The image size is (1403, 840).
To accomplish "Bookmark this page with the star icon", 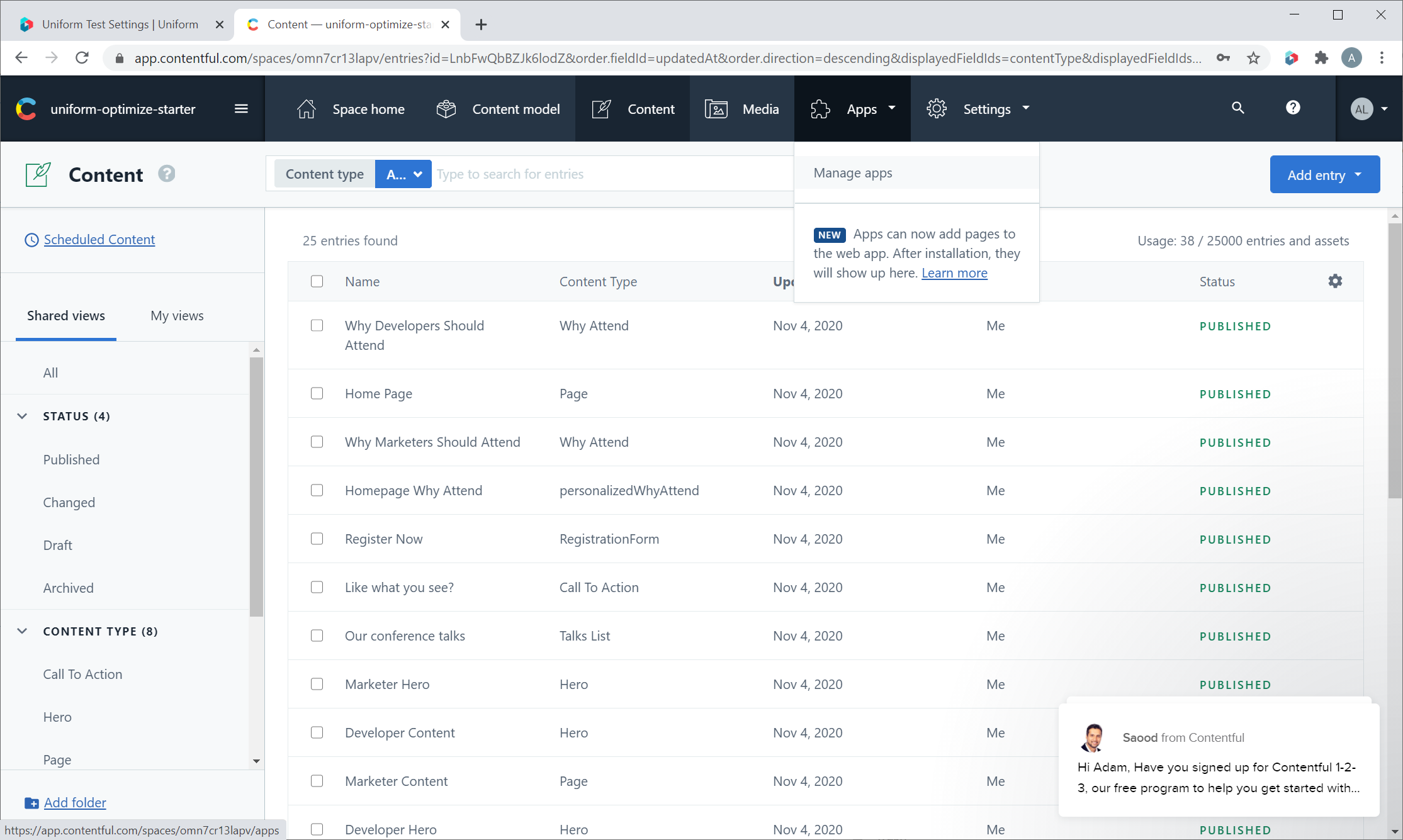I will coord(1253,59).
